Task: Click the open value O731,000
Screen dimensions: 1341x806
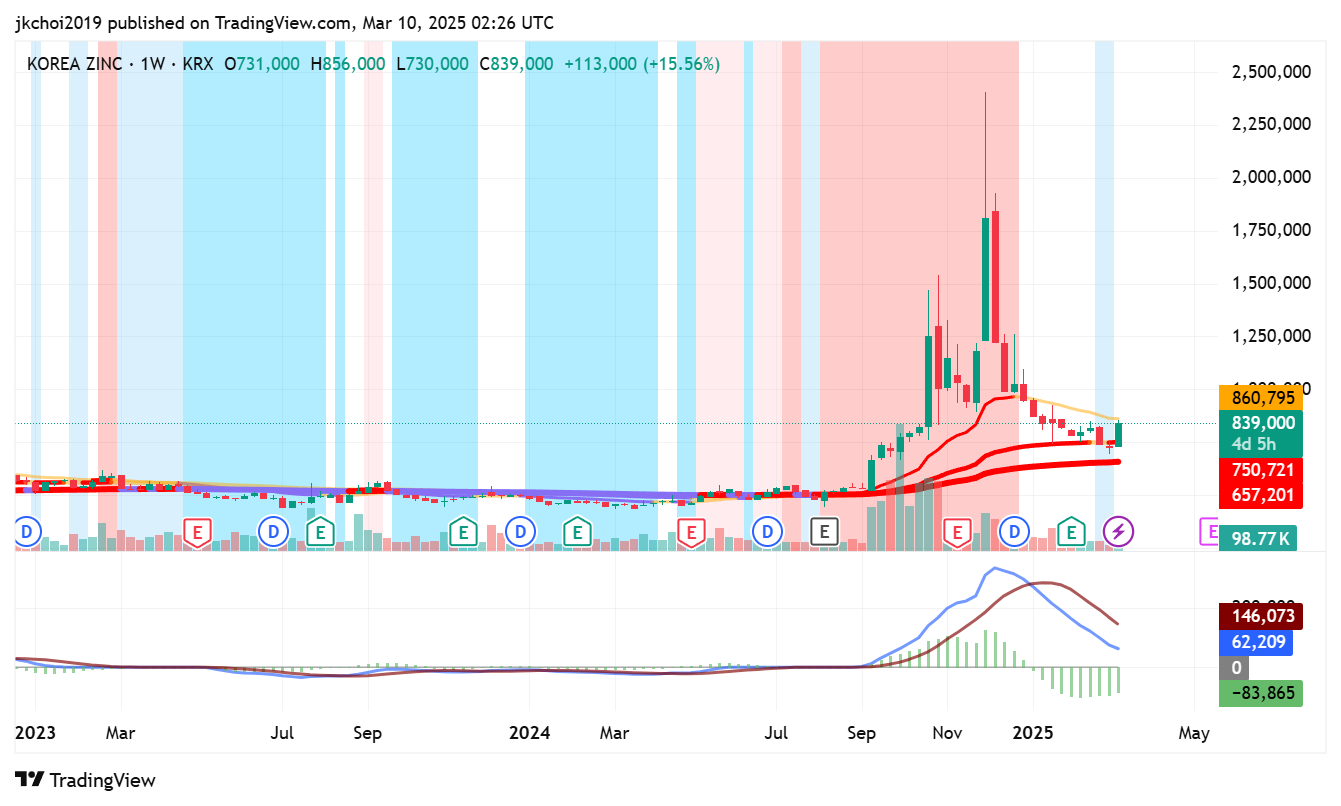Action: (x=261, y=63)
